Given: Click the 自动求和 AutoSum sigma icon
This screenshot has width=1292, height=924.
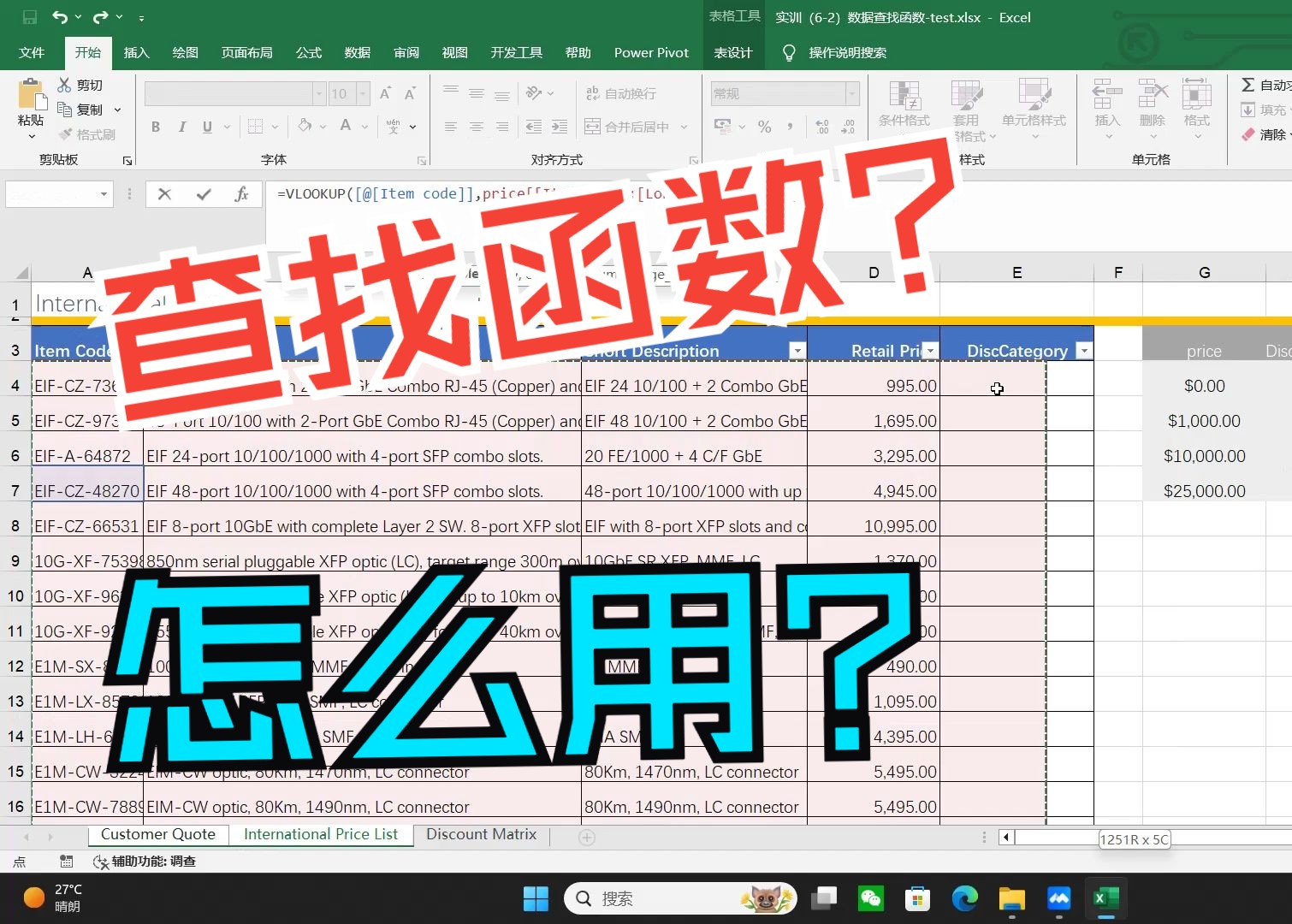Looking at the screenshot, I should pyautogui.click(x=1248, y=85).
